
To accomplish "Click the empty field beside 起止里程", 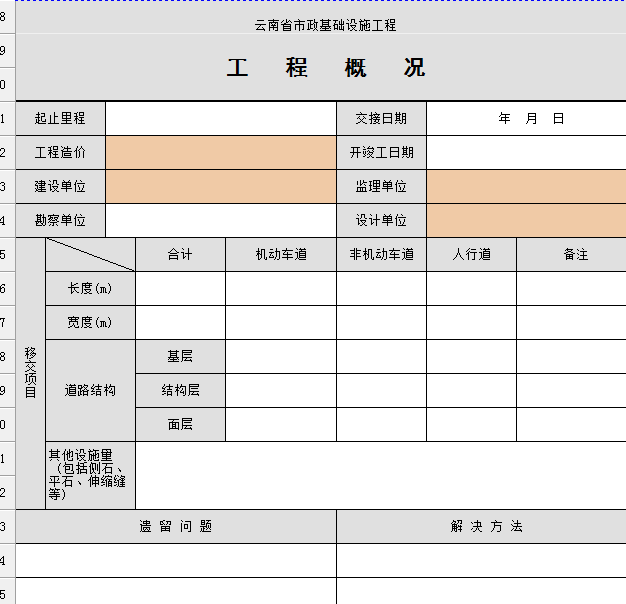I will pyautogui.click(x=220, y=118).
